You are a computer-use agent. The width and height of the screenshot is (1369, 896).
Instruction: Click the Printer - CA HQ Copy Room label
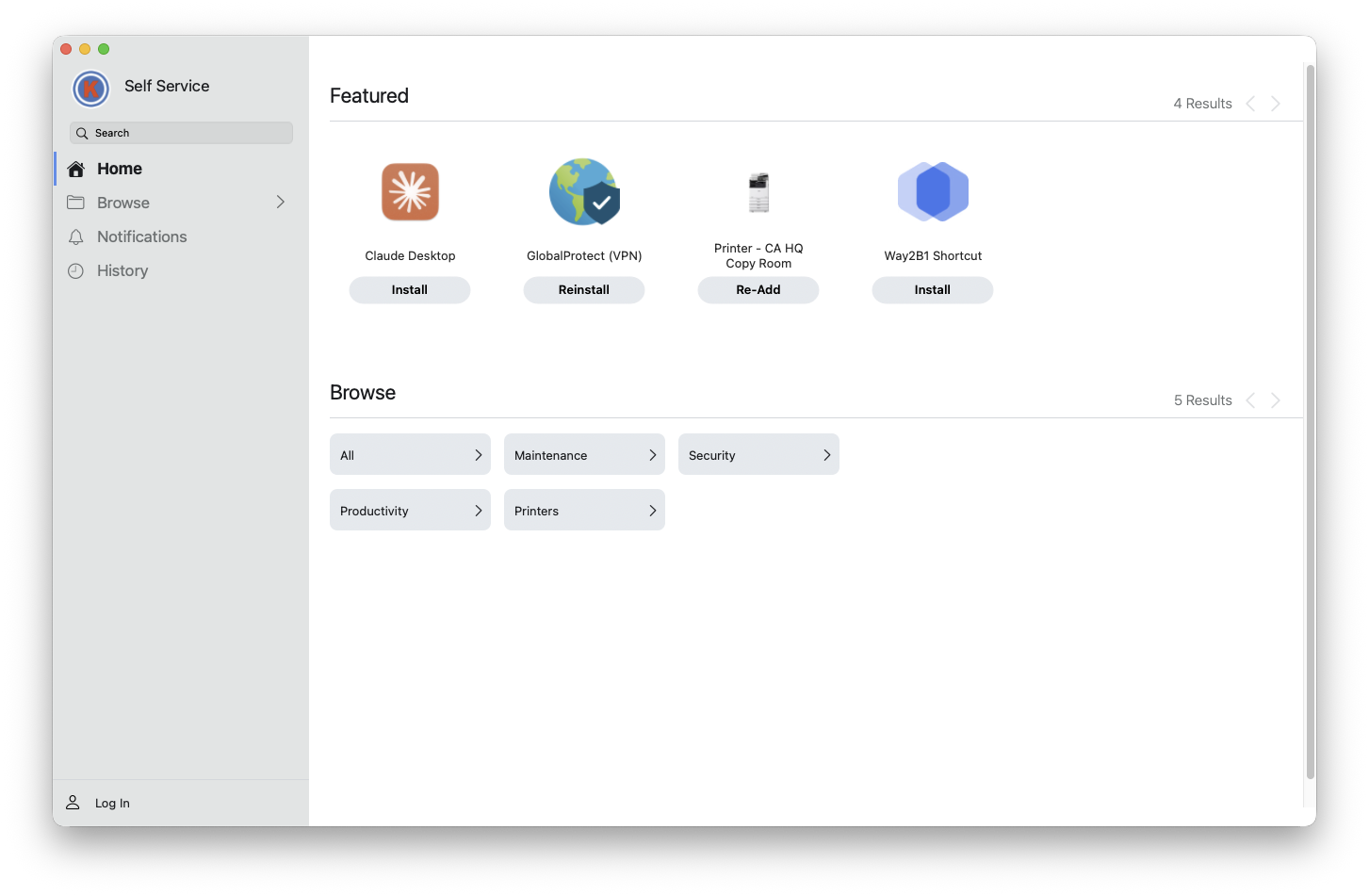click(x=758, y=256)
